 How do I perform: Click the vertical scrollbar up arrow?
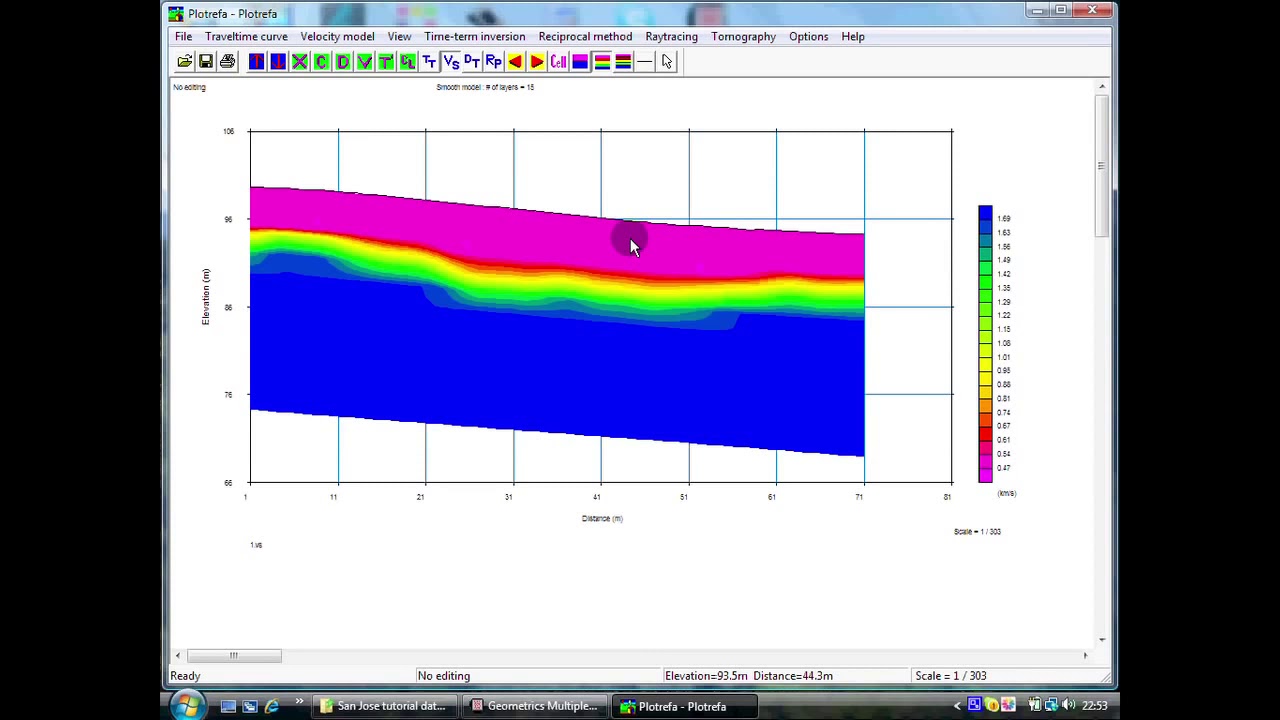tap(1102, 87)
